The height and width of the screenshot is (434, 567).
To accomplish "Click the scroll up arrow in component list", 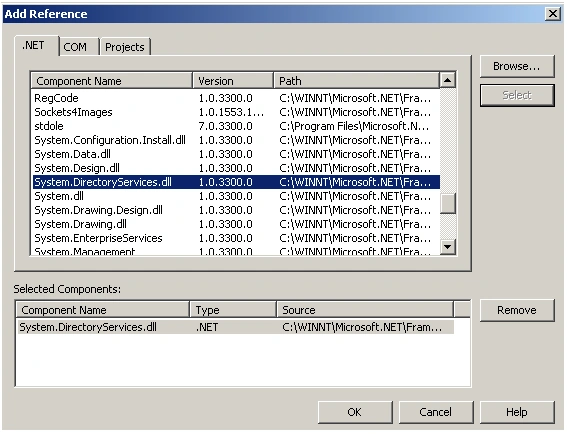I will [448, 80].
